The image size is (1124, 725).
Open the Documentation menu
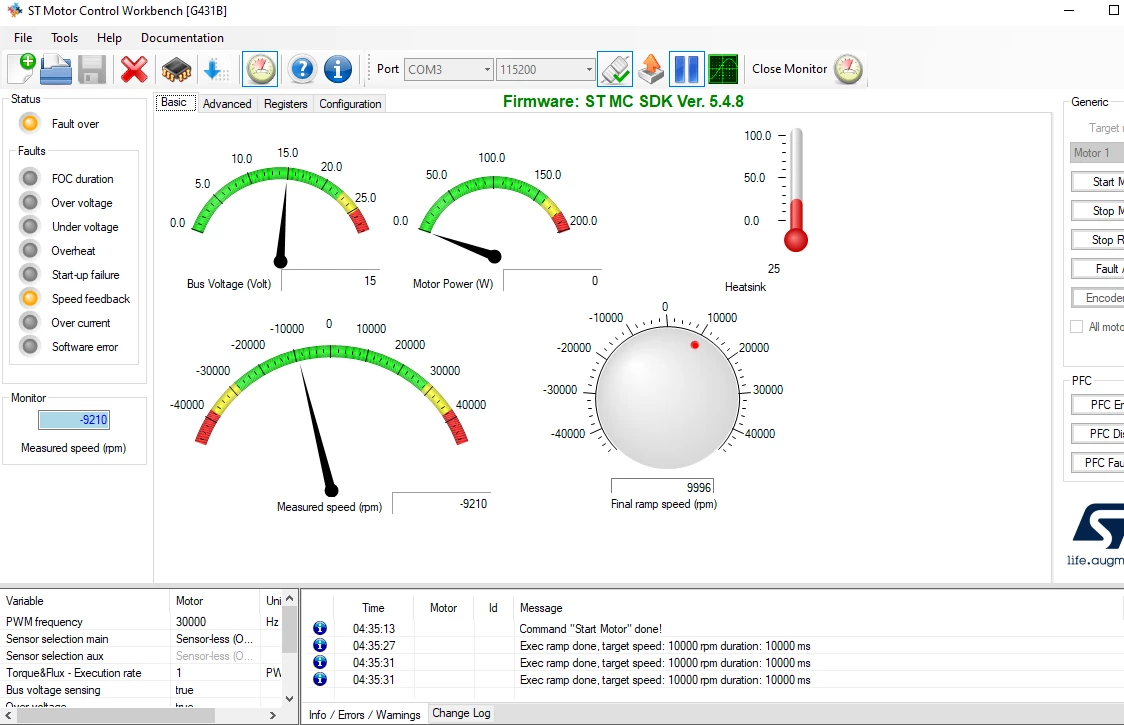(182, 38)
